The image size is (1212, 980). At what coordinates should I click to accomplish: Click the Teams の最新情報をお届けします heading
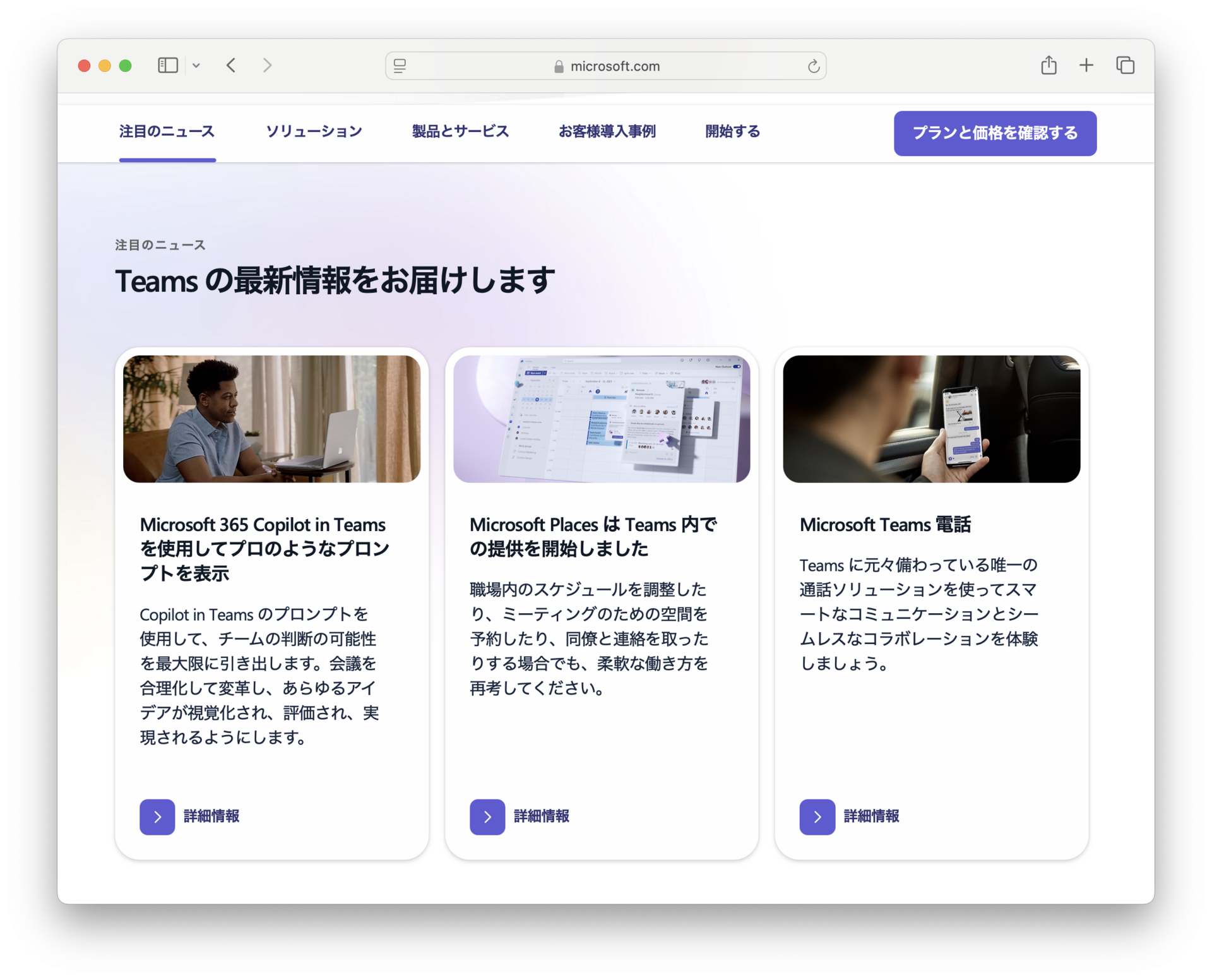point(335,281)
